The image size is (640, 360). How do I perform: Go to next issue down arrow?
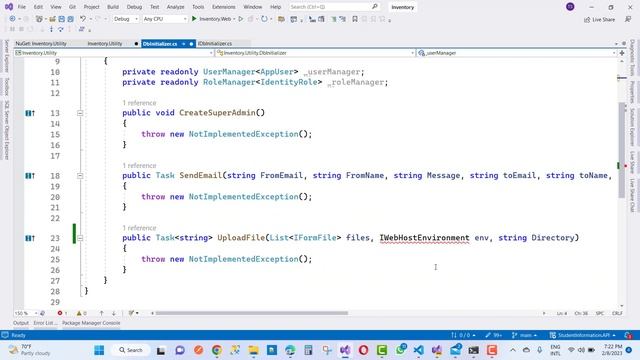[x=113, y=313]
